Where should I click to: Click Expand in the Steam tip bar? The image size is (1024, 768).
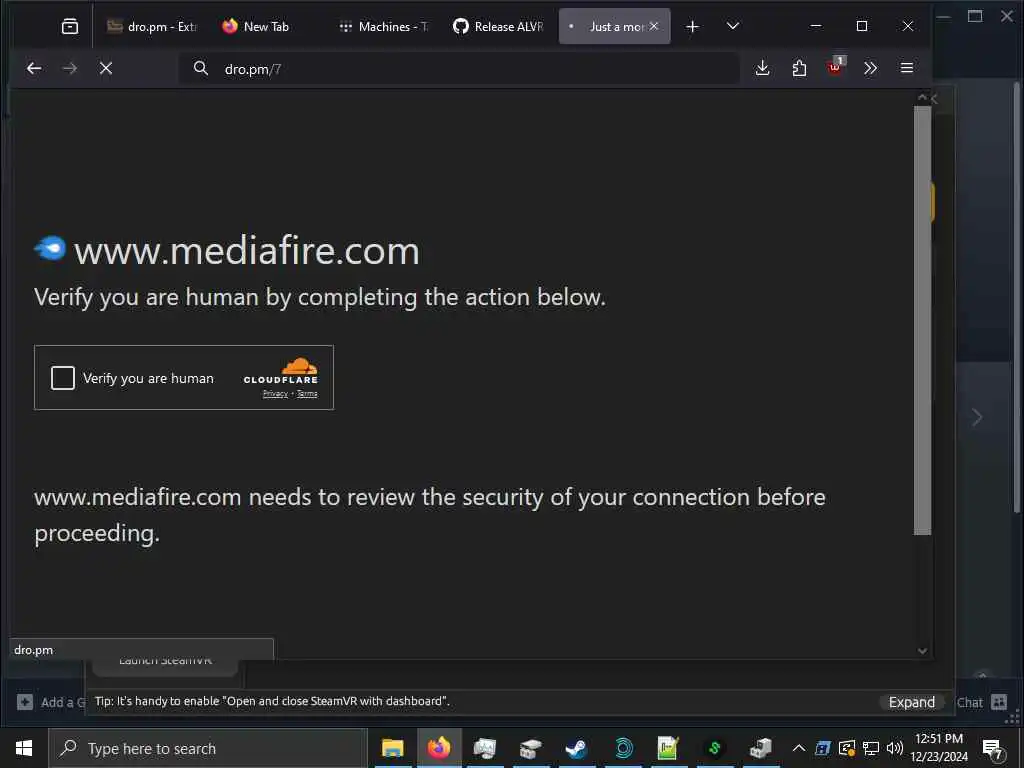tap(912, 702)
